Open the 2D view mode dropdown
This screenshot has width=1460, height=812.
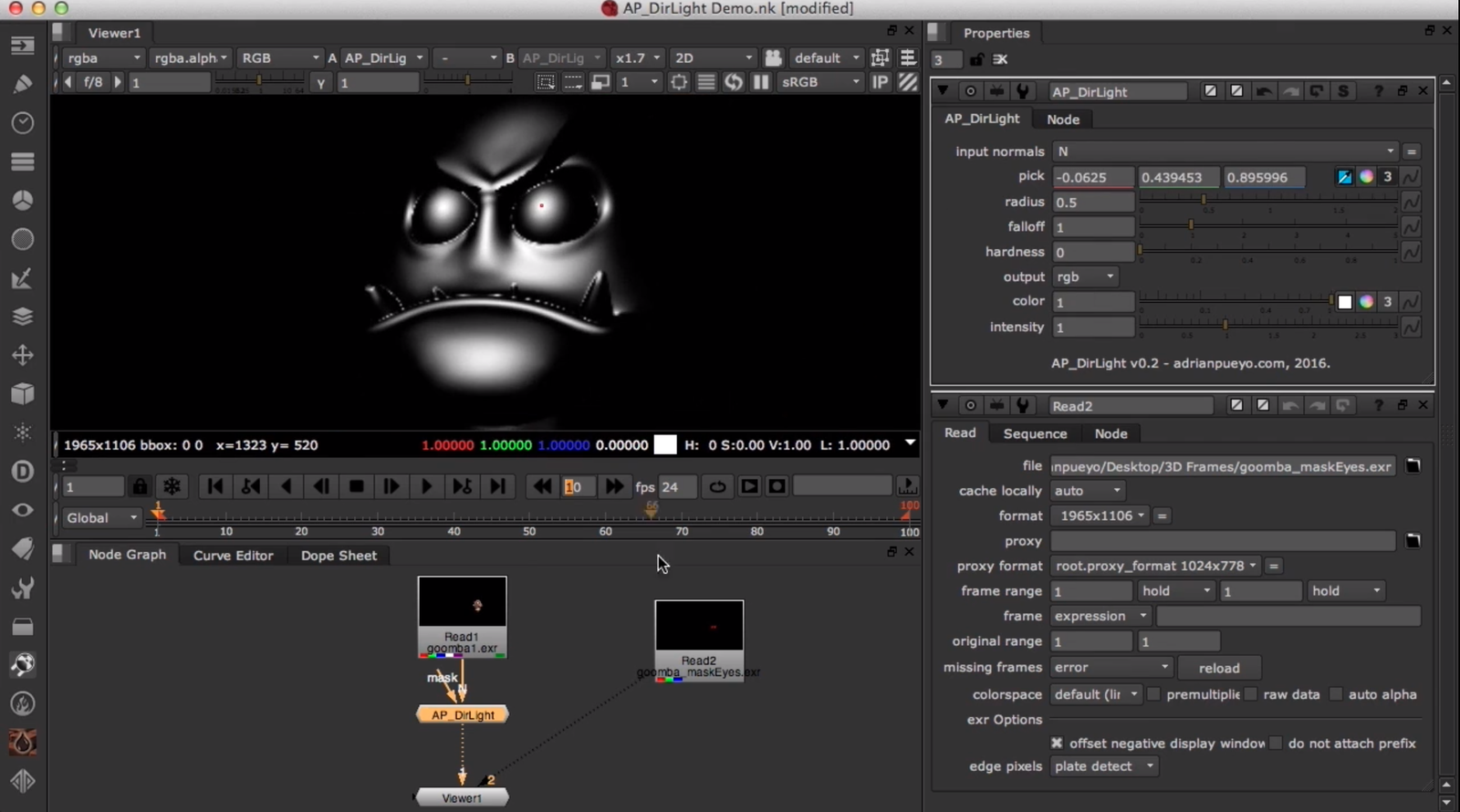[714, 57]
